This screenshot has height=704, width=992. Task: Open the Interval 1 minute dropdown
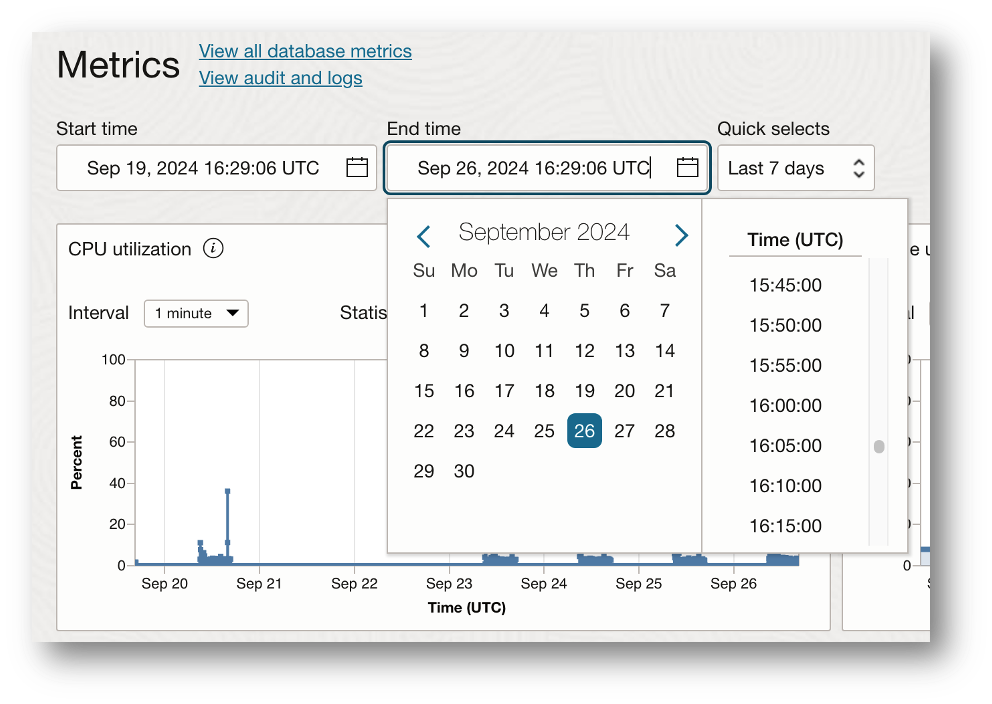click(196, 313)
